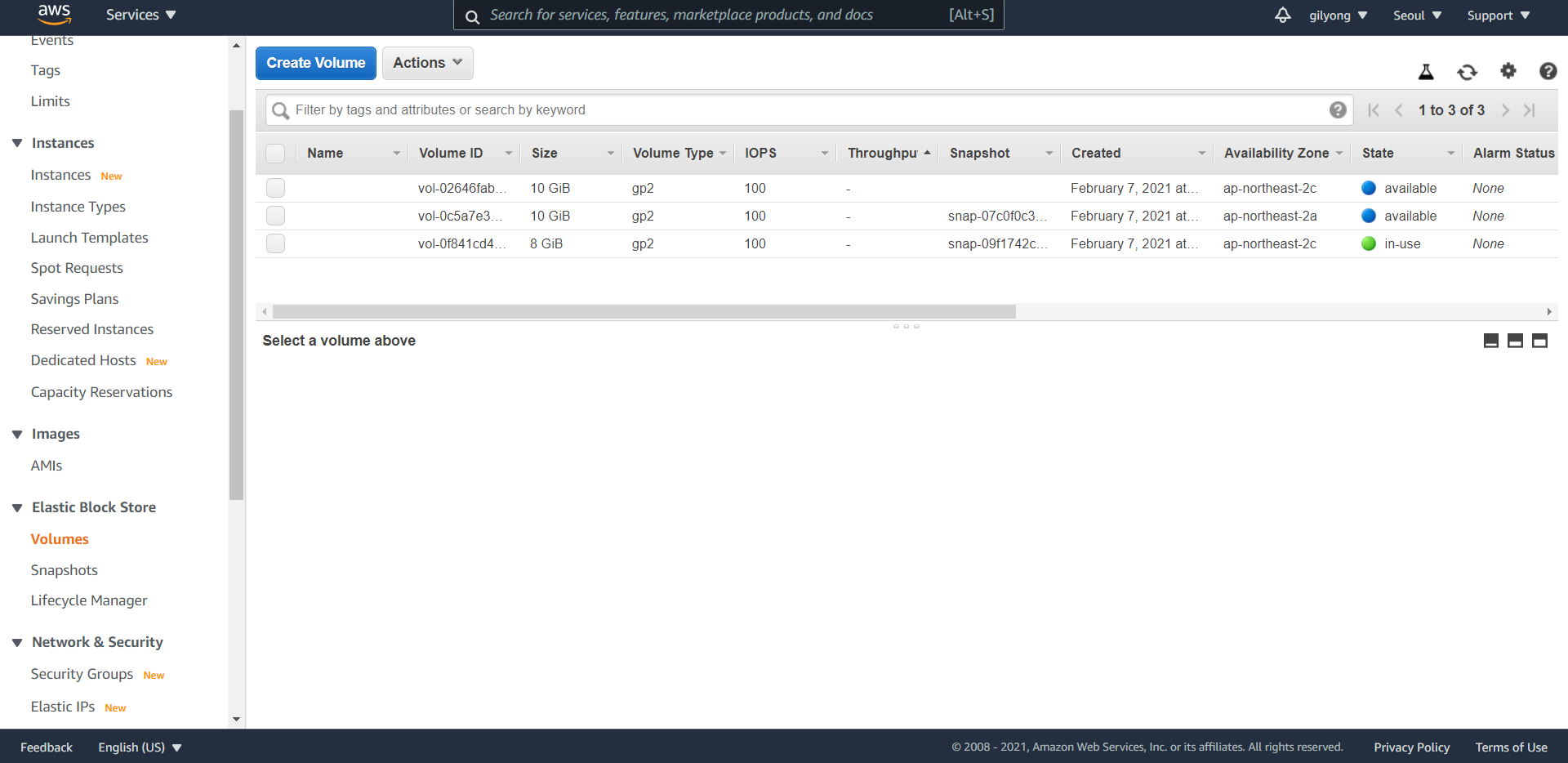Sort by State column header
The image size is (1568, 763).
coord(1378,153)
